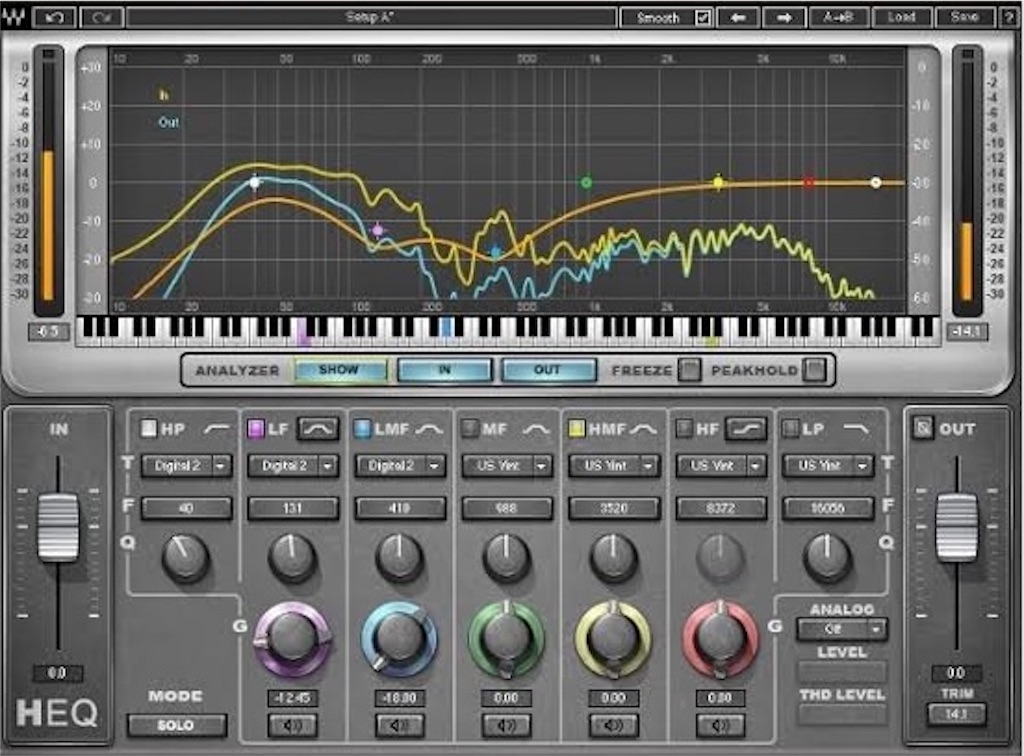1024x756 pixels.
Task: Go to previous preset arrow
Action: [x=737, y=18]
